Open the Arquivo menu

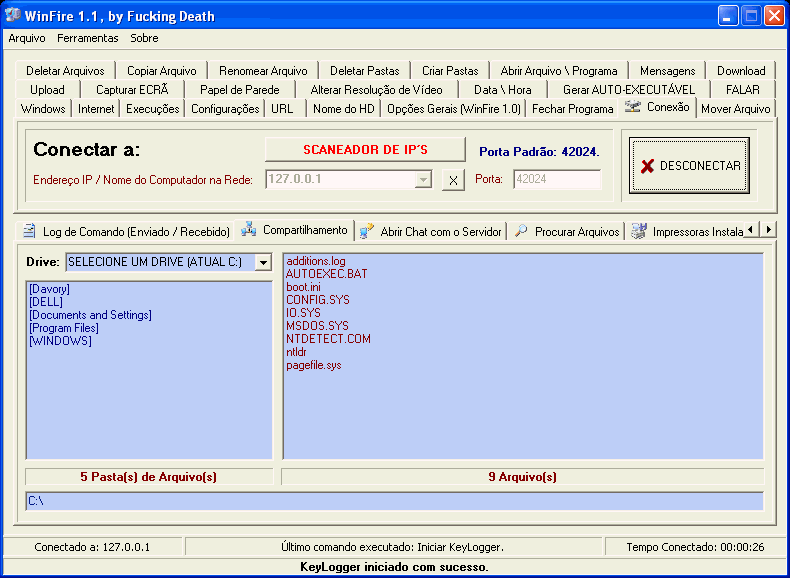27,38
